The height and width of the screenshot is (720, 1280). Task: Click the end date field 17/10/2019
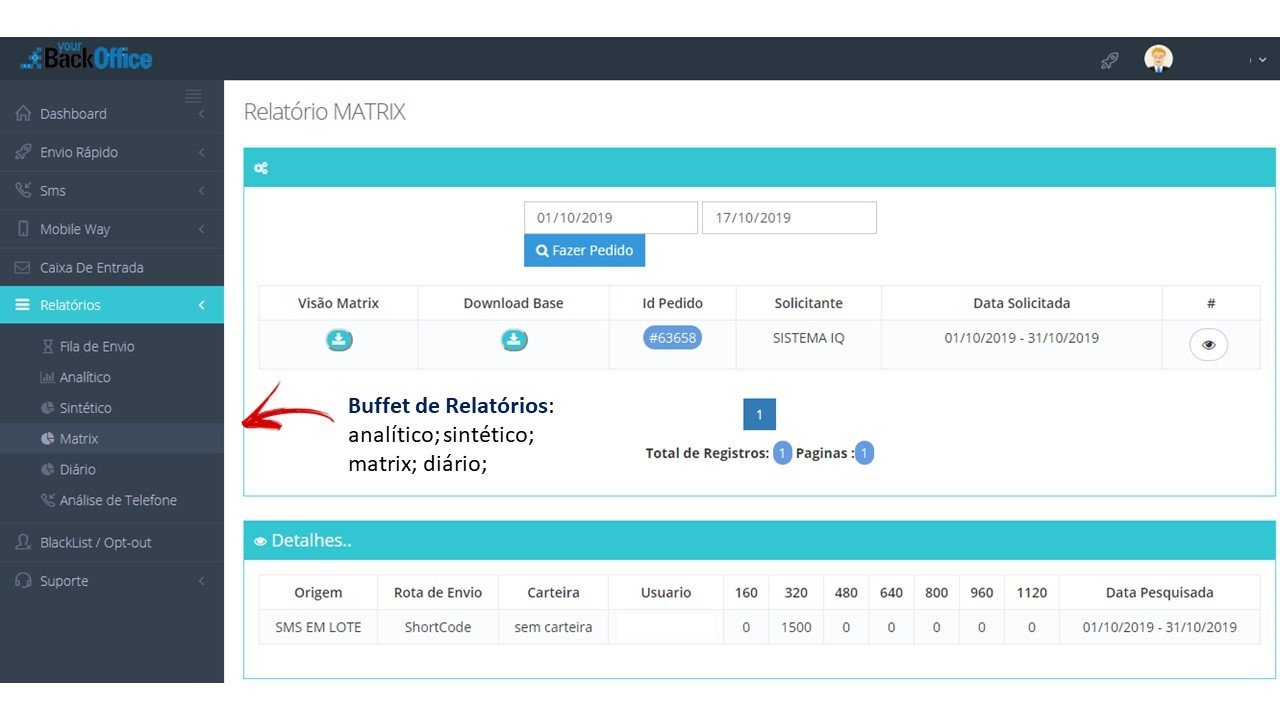789,218
